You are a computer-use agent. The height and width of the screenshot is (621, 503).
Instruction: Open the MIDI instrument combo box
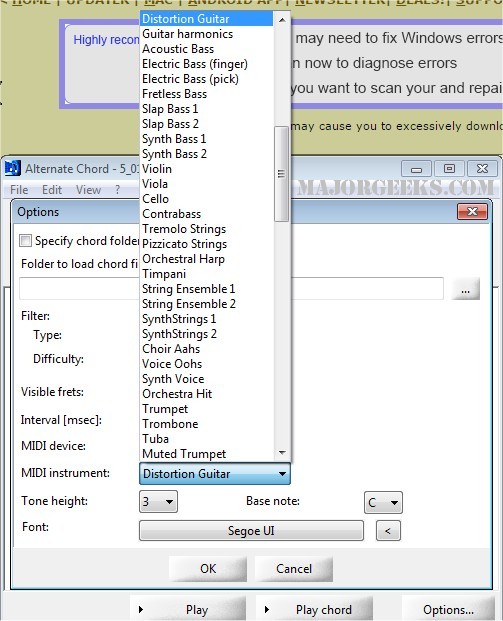[x=215, y=474]
